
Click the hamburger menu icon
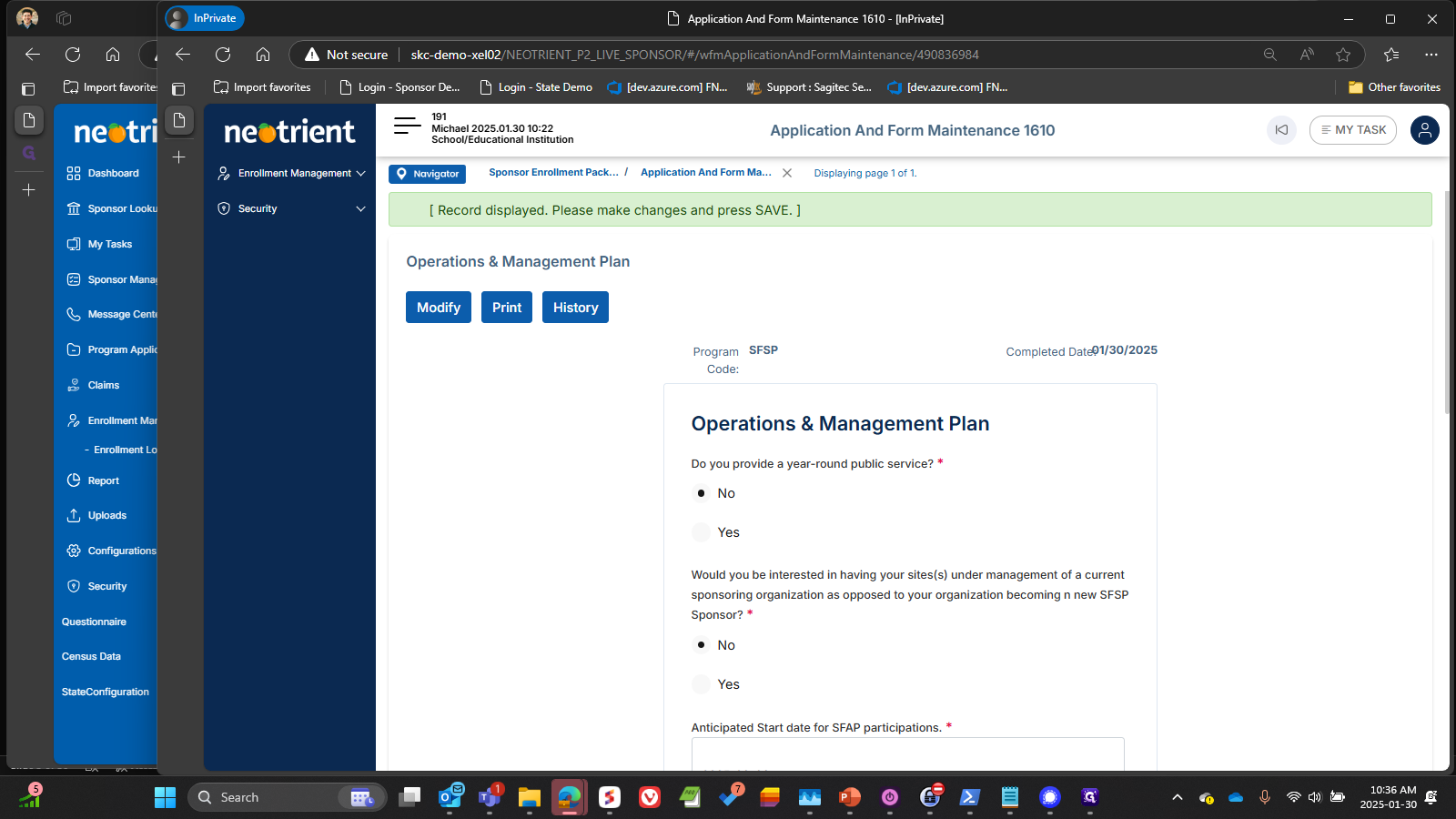pos(407,126)
